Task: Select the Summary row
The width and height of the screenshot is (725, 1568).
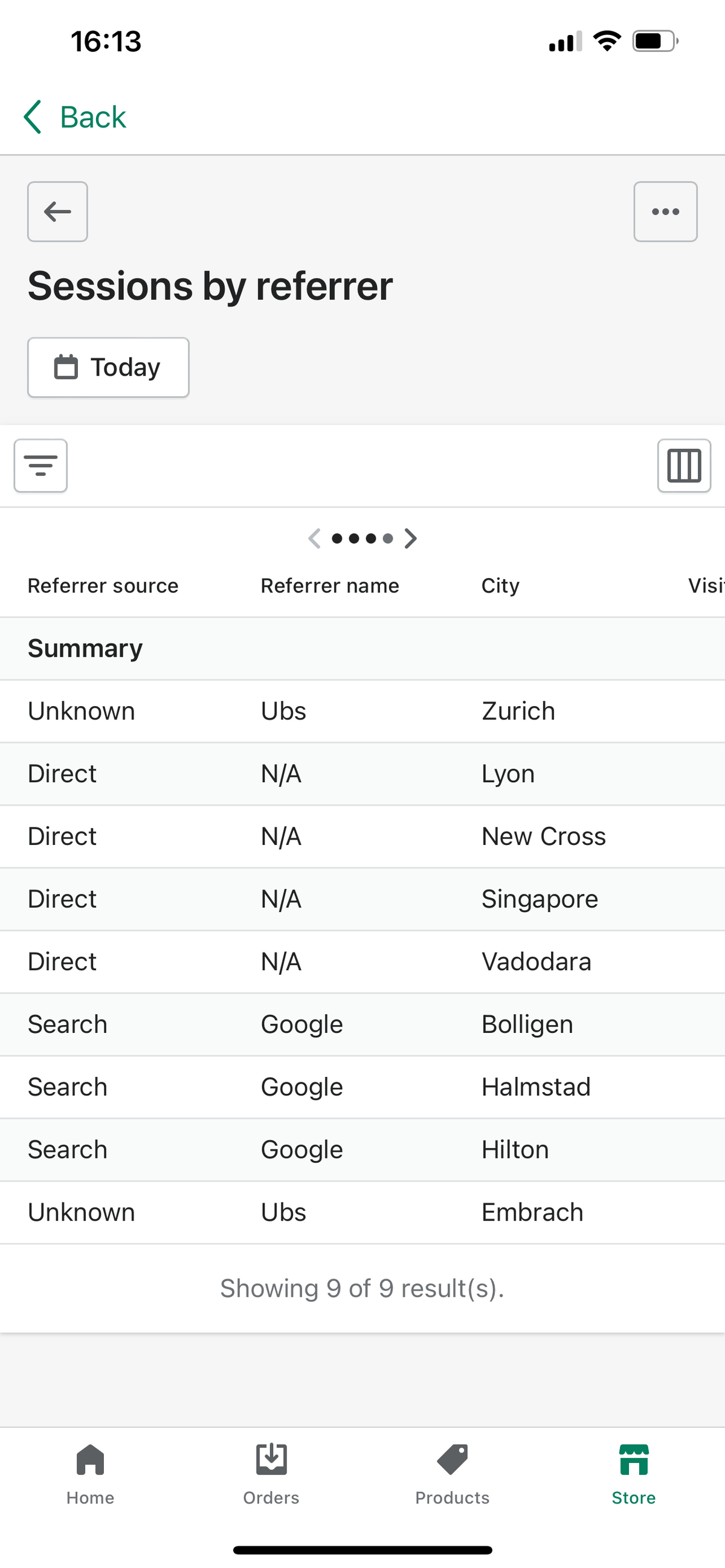Action: [x=362, y=648]
